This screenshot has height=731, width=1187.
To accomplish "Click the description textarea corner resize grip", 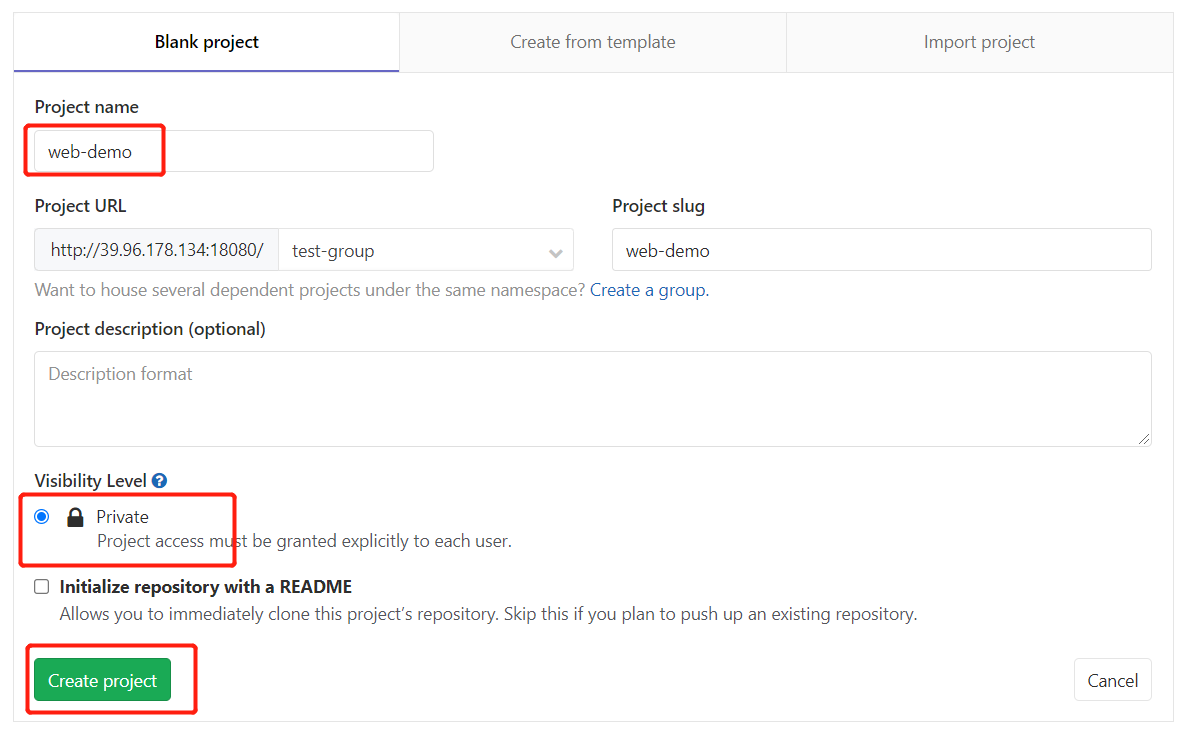I will 1143,439.
